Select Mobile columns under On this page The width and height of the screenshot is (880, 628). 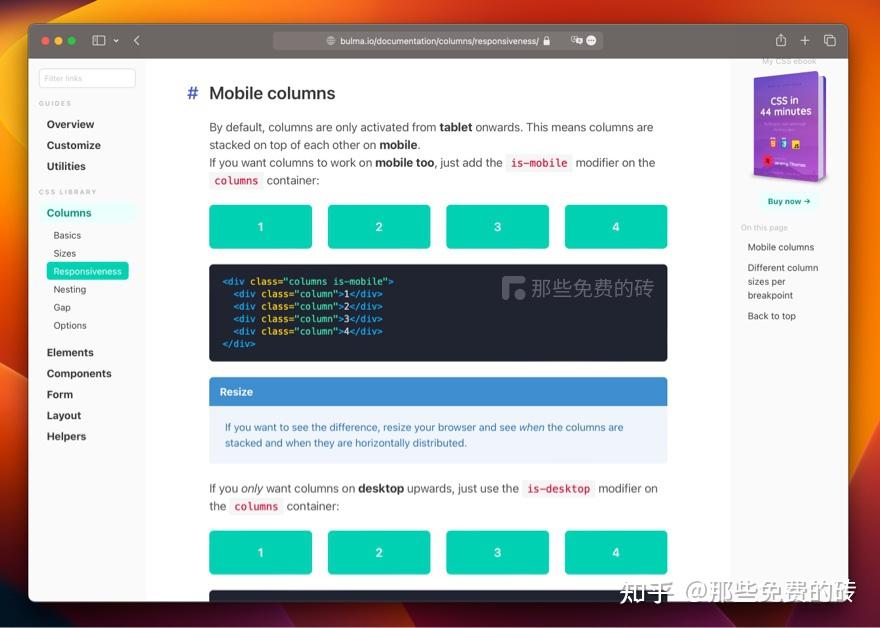781,247
